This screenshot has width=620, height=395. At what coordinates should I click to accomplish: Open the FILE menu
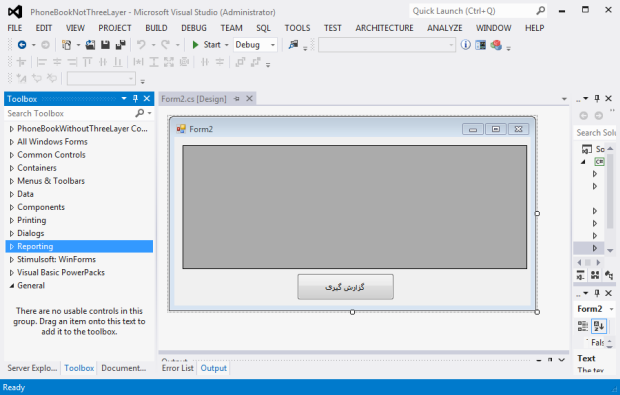coord(15,28)
